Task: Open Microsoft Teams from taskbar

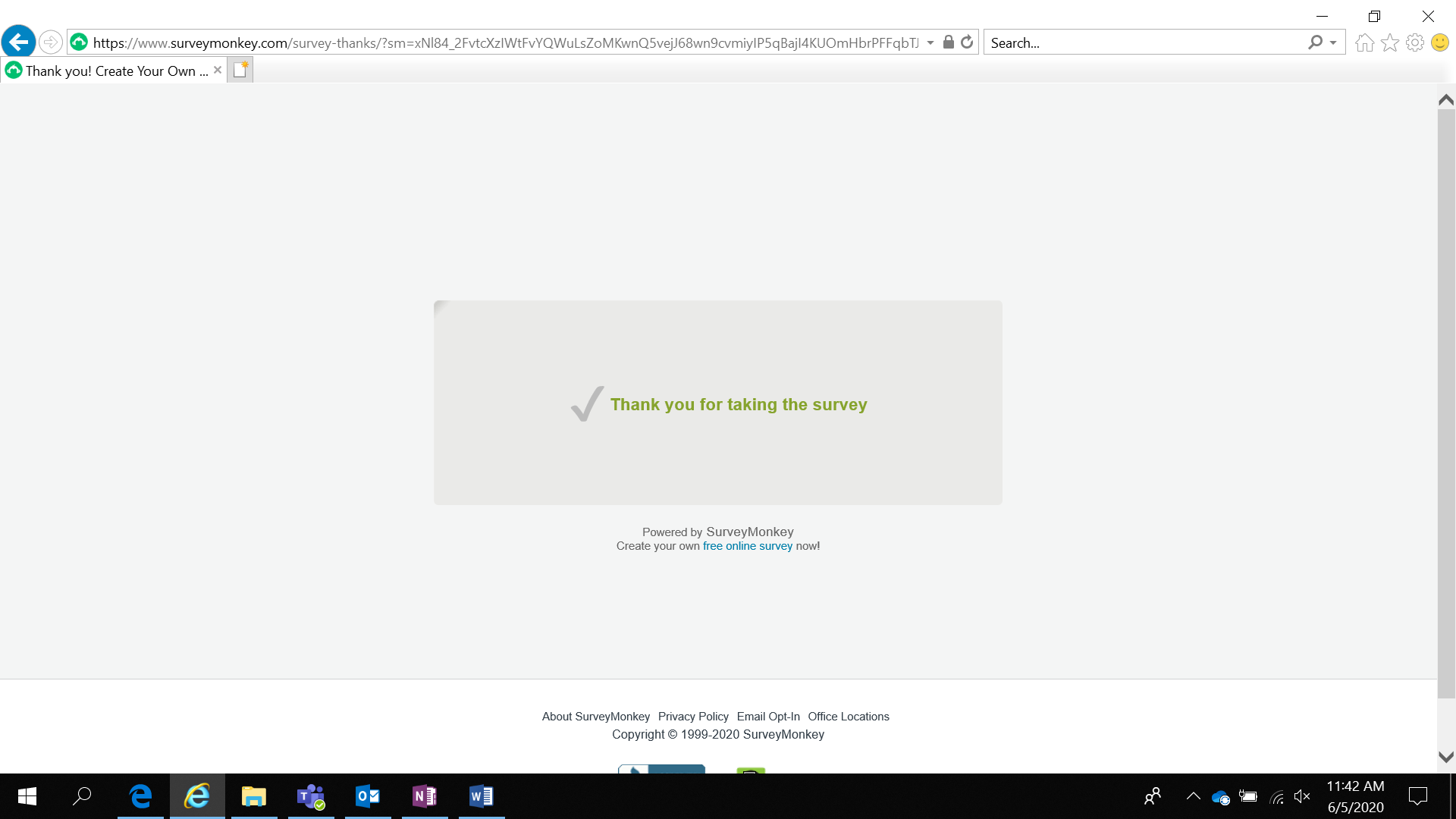Action: pyautogui.click(x=311, y=796)
